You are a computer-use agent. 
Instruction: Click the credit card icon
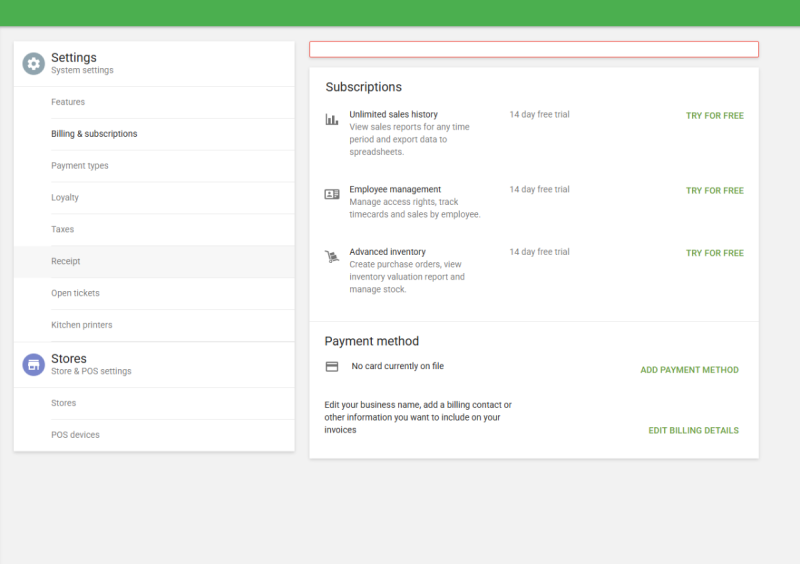pyautogui.click(x=332, y=367)
